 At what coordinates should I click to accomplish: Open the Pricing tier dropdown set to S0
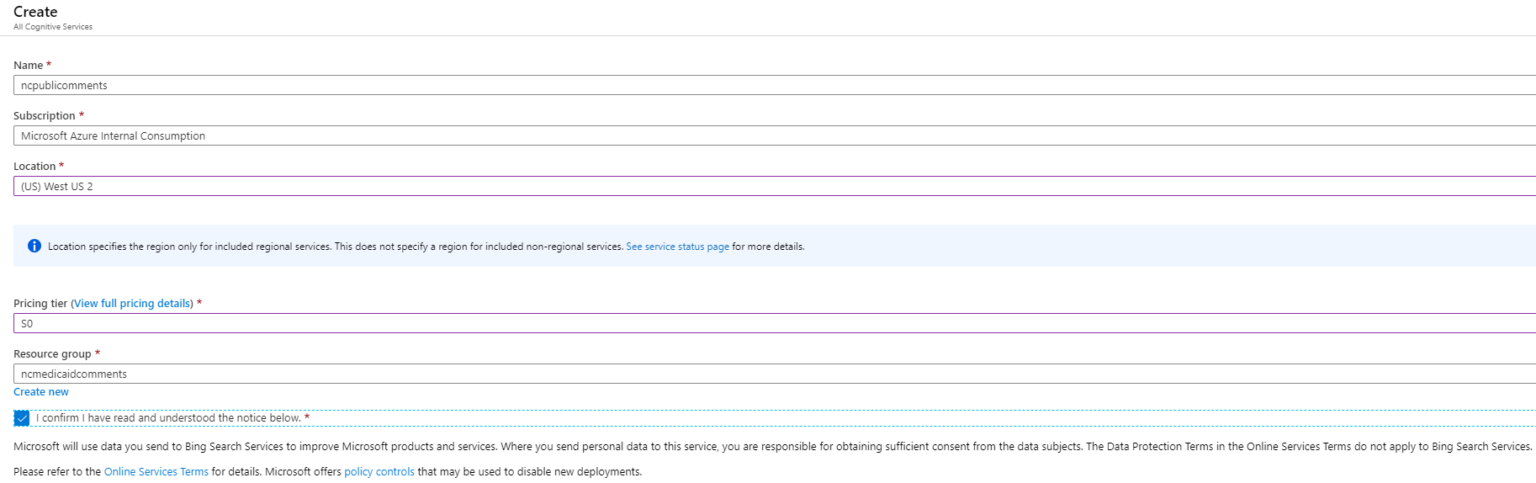[x=770, y=324]
